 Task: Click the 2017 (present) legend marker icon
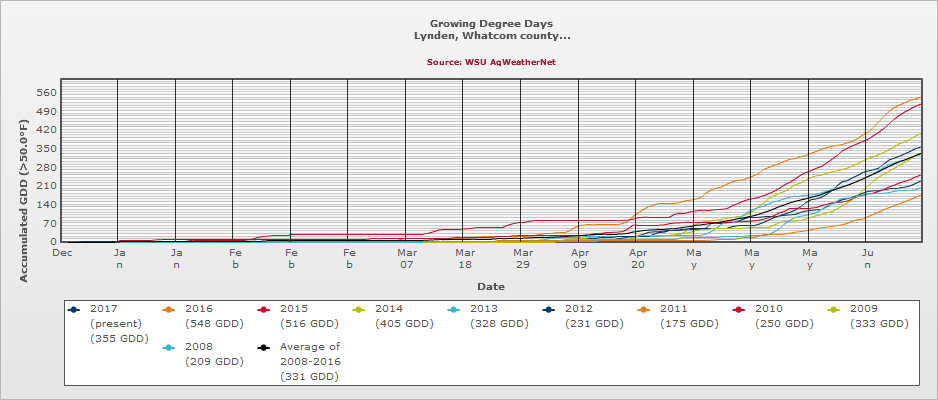click(74, 309)
